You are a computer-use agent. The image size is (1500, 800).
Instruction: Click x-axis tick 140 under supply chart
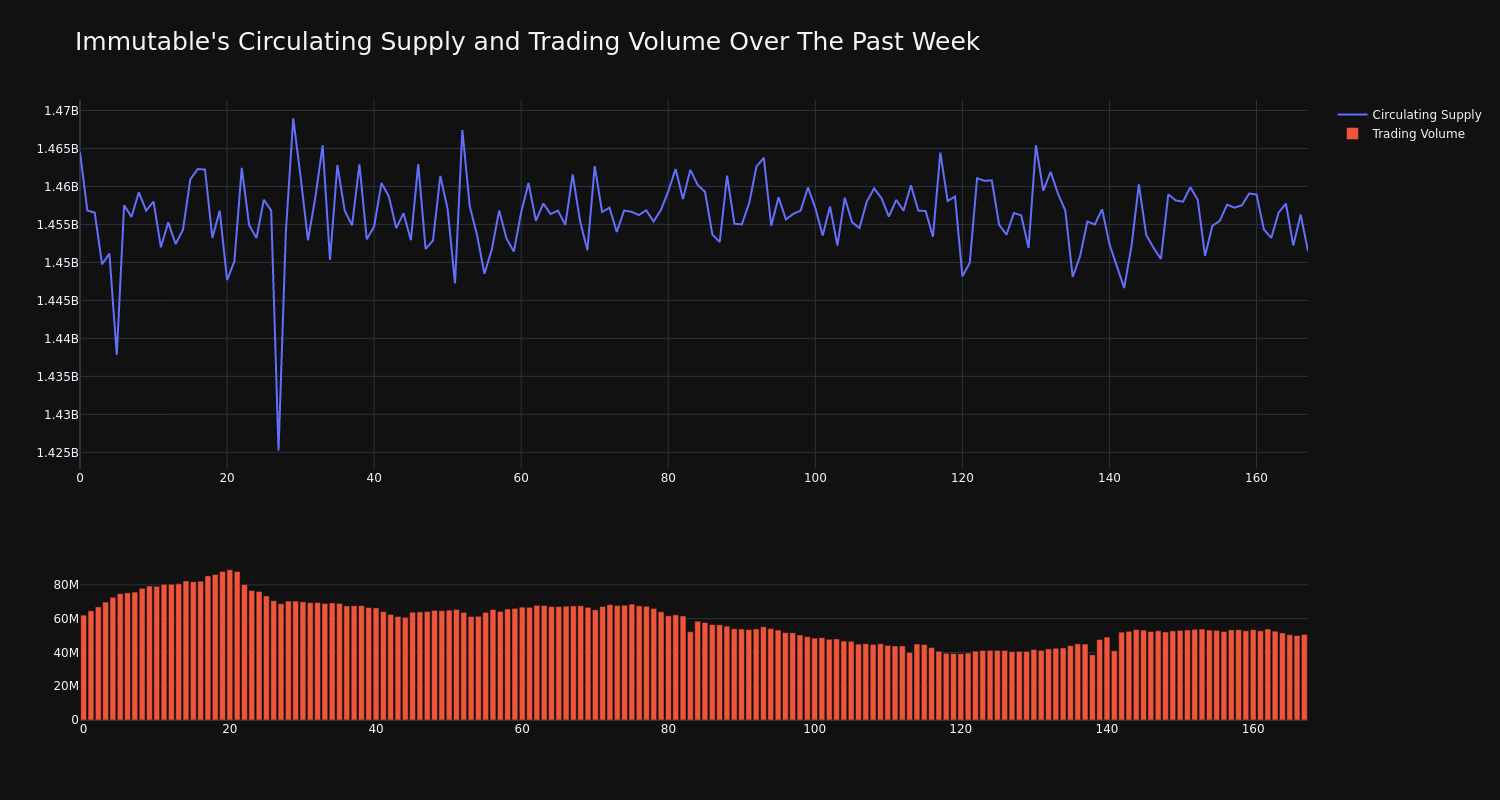click(1109, 478)
